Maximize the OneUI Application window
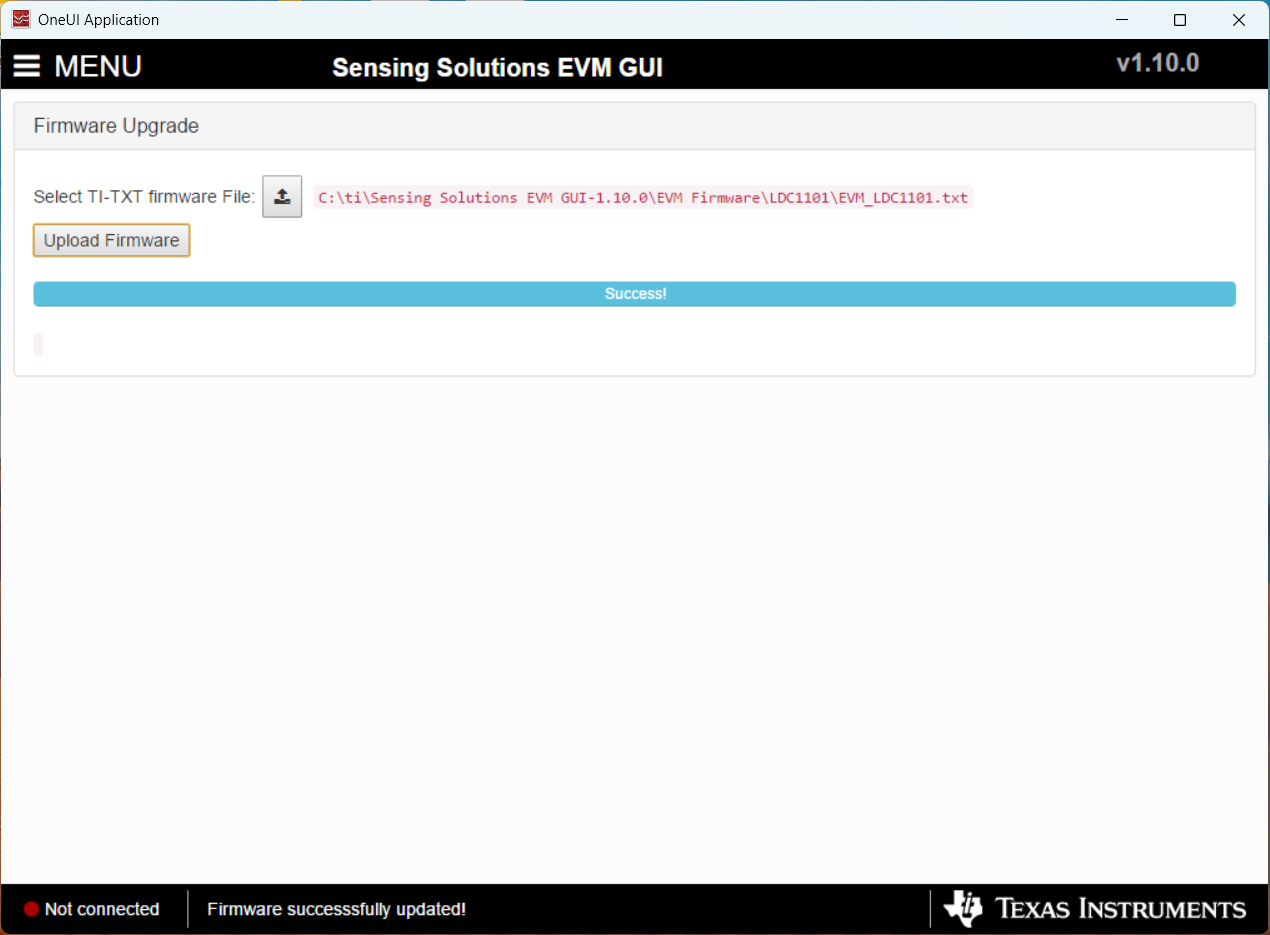This screenshot has width=1270, height=935. coord(1180,20)
